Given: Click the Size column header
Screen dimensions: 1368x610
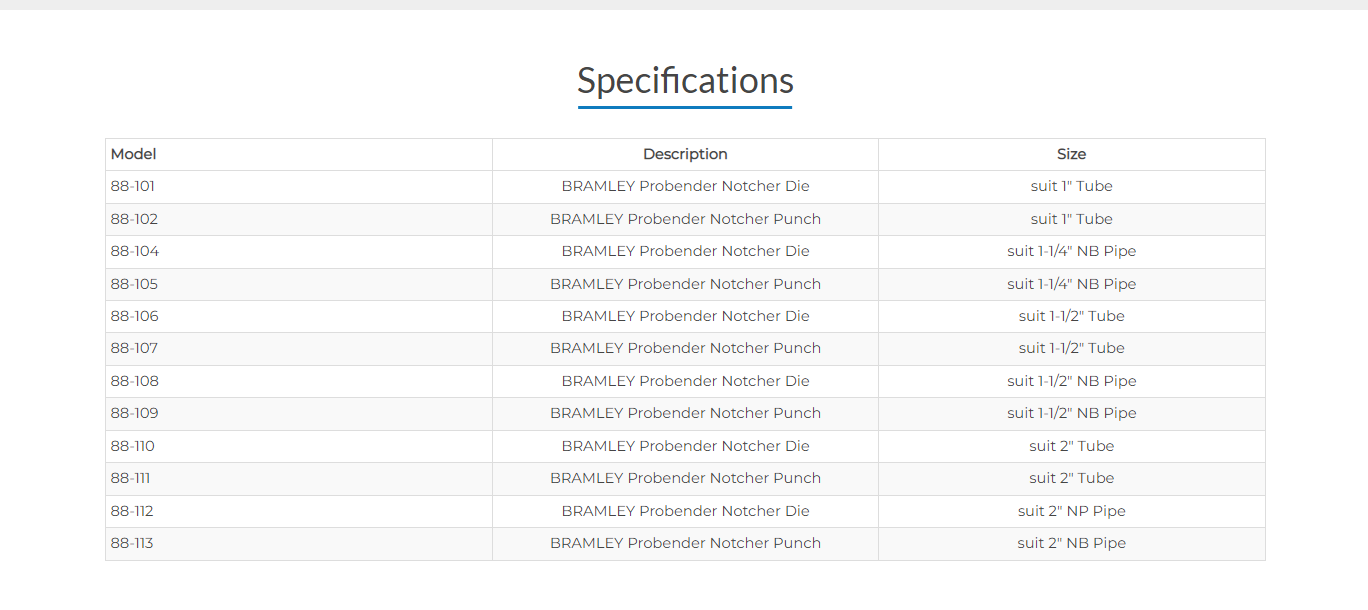Looking at the screenshot, I should tap(1071, 154).
